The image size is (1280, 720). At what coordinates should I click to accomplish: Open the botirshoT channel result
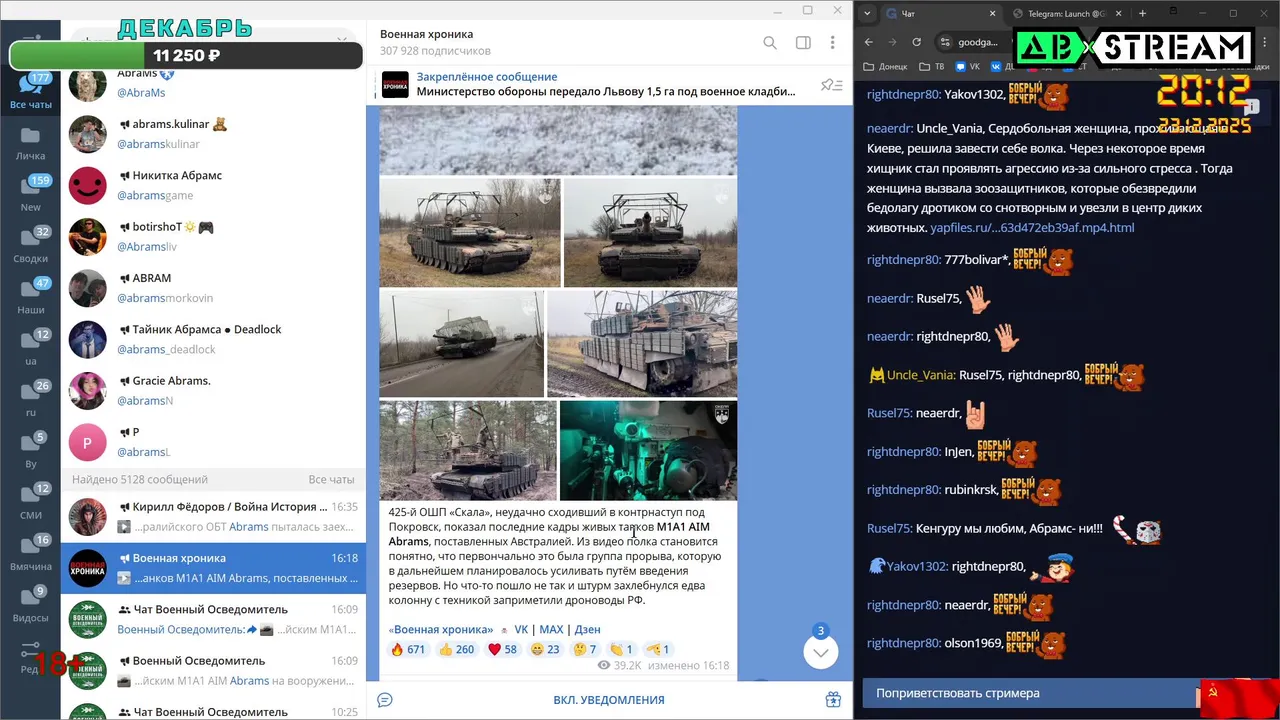213,237
